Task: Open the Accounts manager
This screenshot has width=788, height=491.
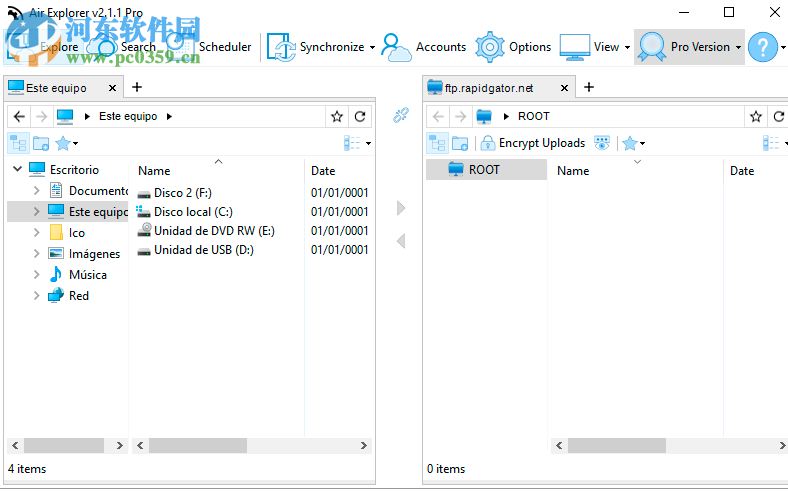Action: pos(424,47)
